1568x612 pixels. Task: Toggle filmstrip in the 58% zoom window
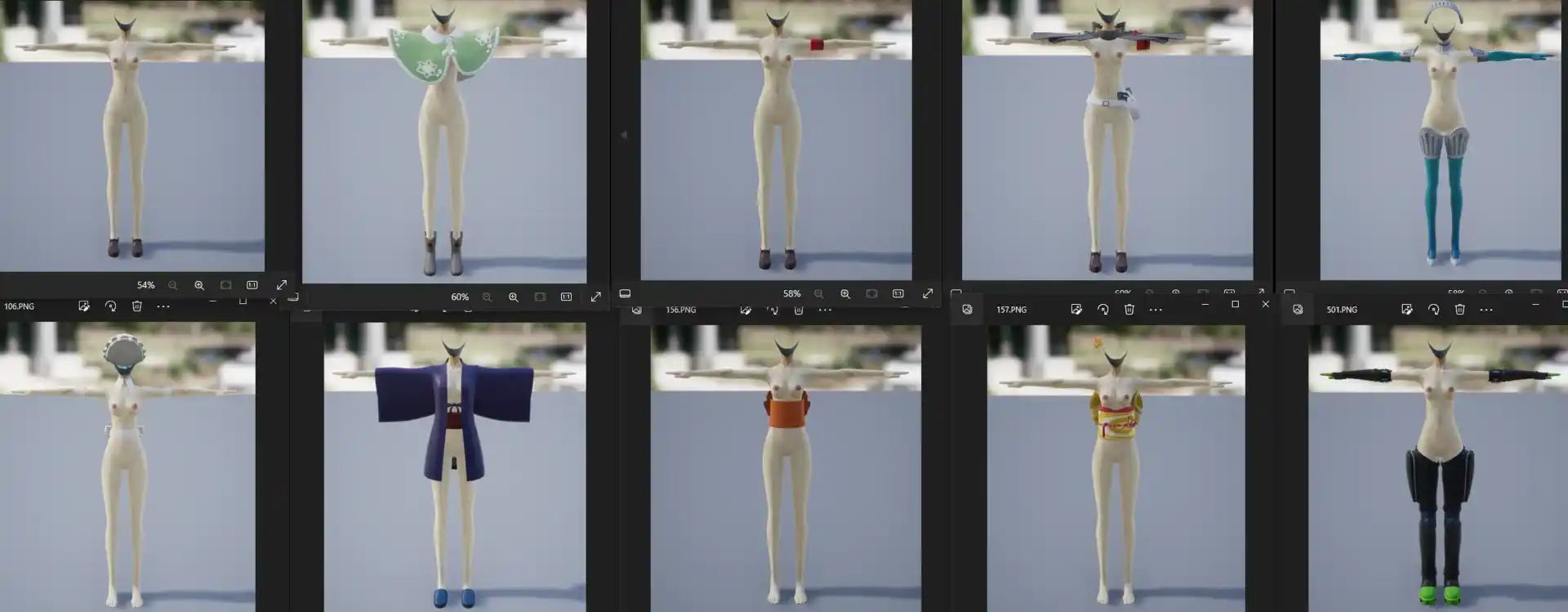[x=625, y=293]
